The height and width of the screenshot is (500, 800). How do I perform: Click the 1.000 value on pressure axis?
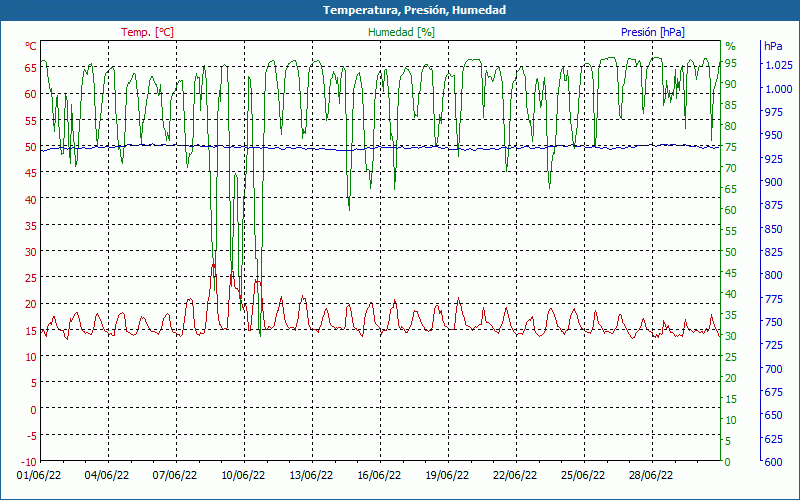779,89
